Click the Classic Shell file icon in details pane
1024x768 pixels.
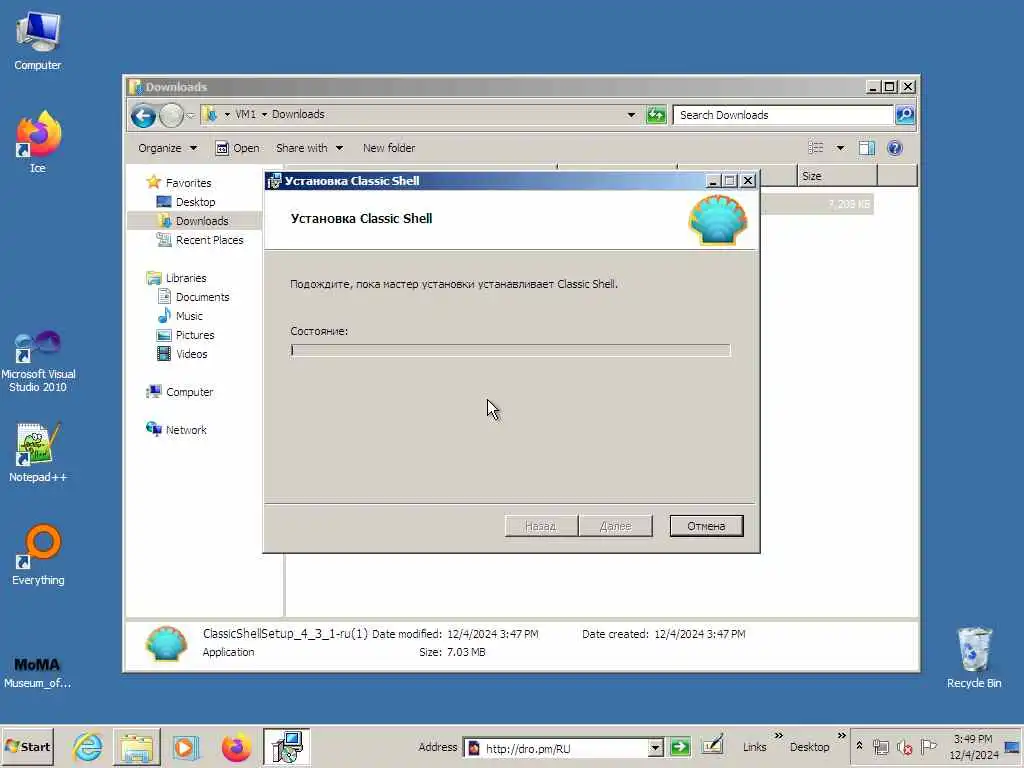tap(166, 643)
